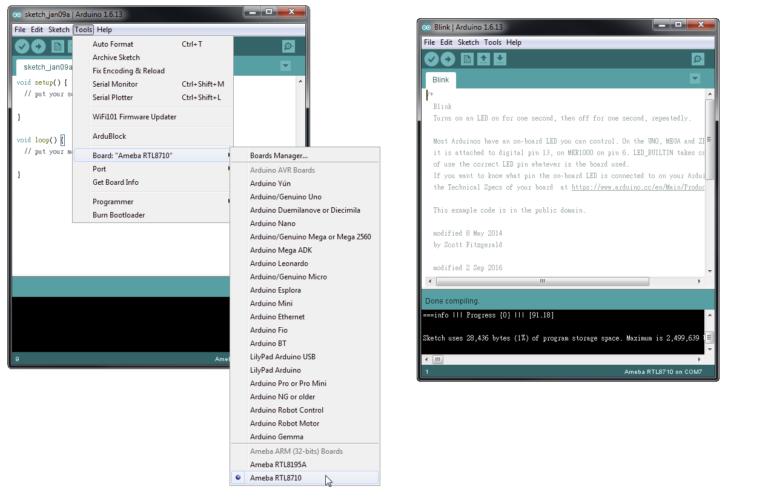Select Arduino Gemma board
Viewport: 768px width, 492px height.
tap(305, 437)
